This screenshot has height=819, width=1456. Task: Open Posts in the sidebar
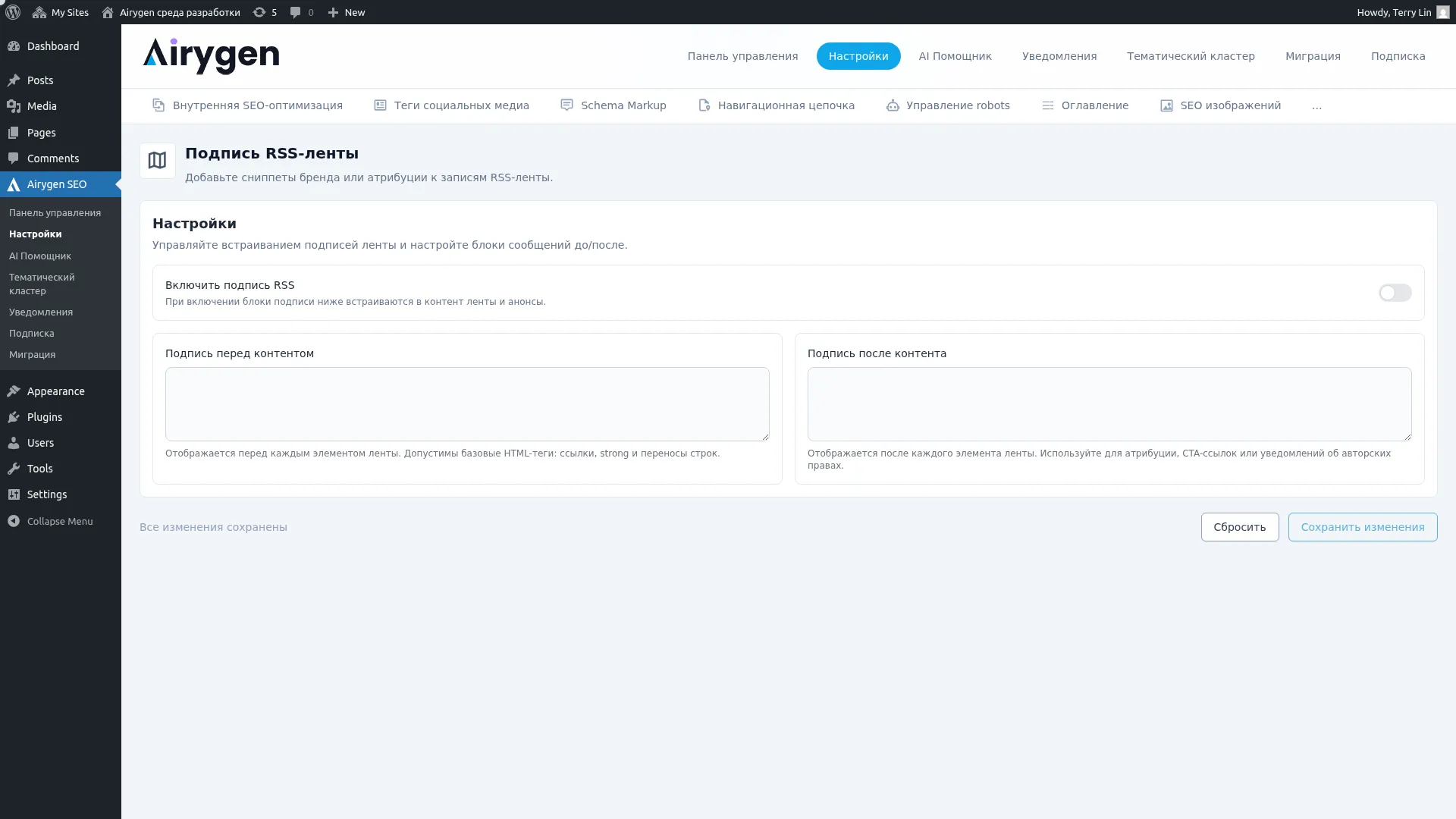(x=61, y=80)
